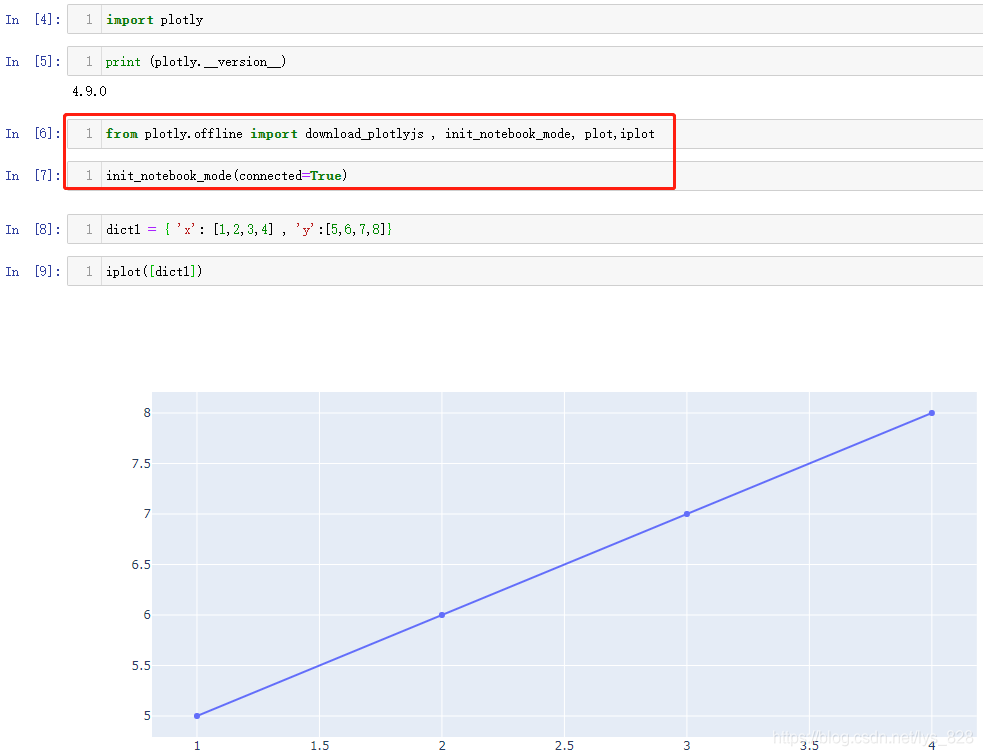This screenshot has height=756, width=983.
Task: Click x-axis tick label 2.5
Action: [x=564, y=746]
